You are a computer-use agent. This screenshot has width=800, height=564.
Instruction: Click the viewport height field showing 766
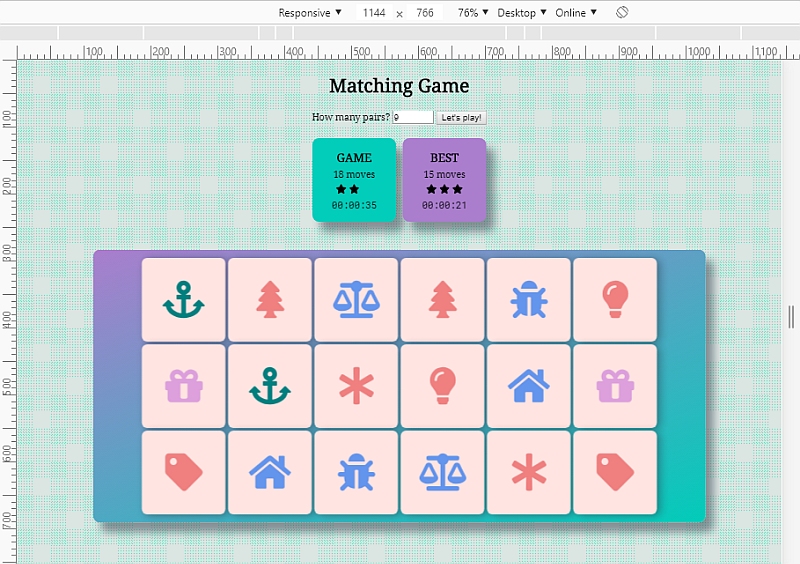(424, 12)
